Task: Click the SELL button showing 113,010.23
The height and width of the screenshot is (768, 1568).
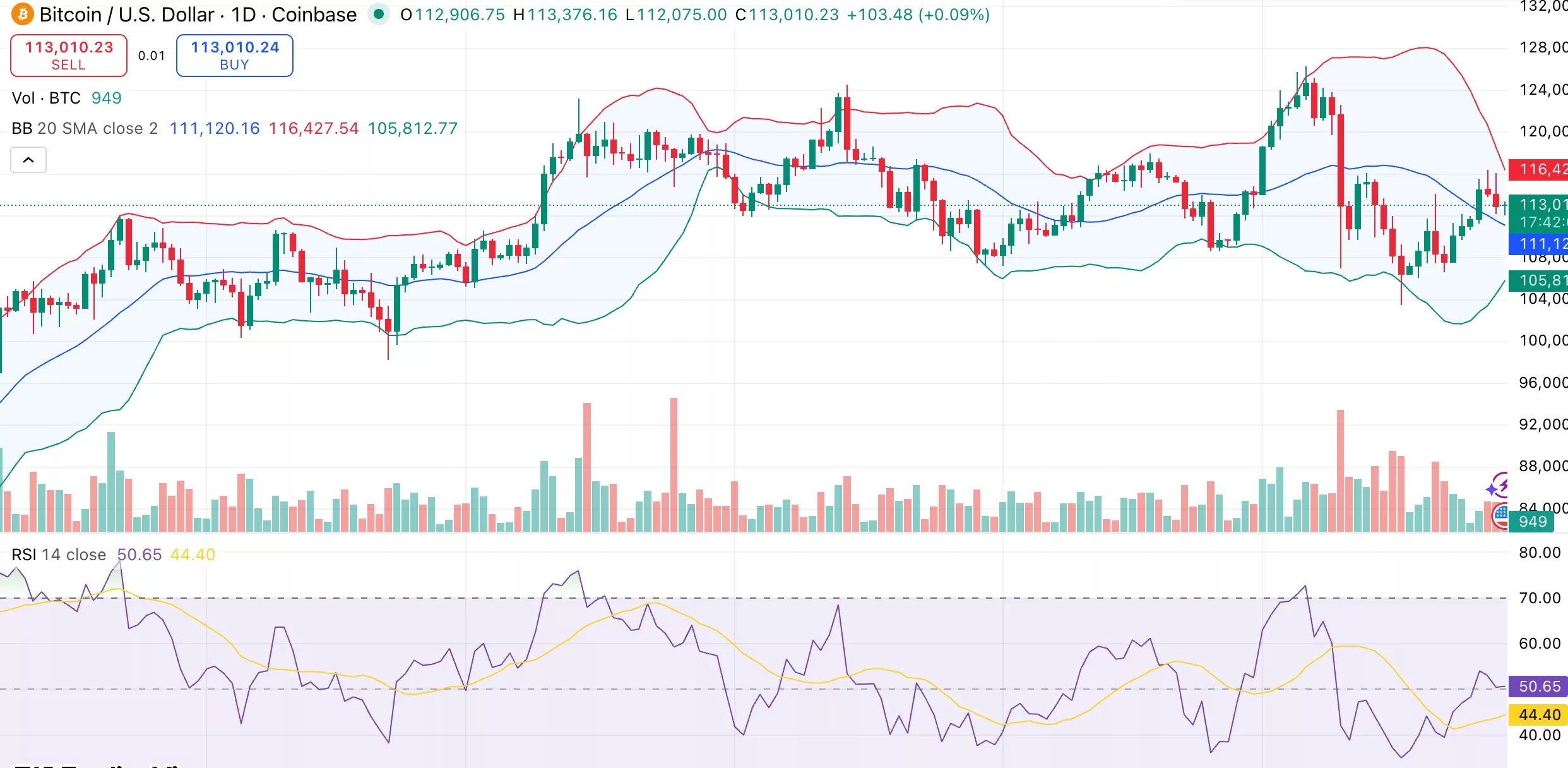Action: [x=68, y=55]
